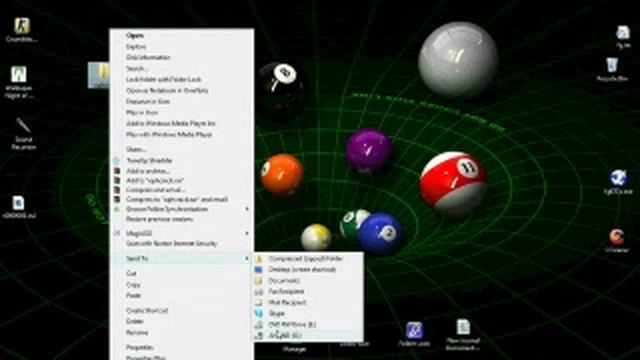Click the DVD RW Drive icon in Send To
640x360 pixels.
click(x=259, y=324)
